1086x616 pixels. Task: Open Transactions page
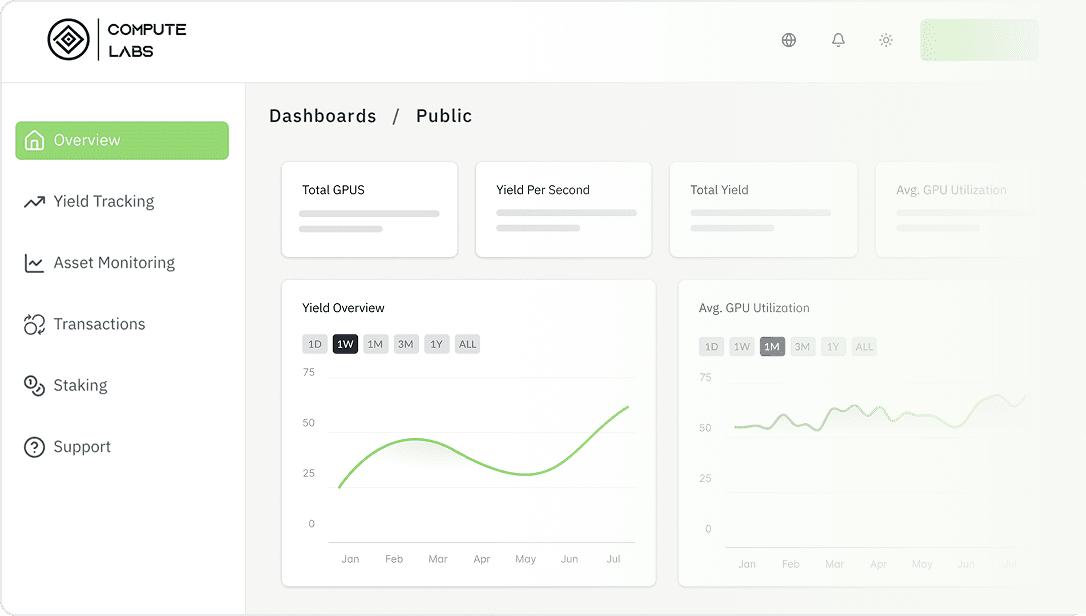click(x=99, y=324)
